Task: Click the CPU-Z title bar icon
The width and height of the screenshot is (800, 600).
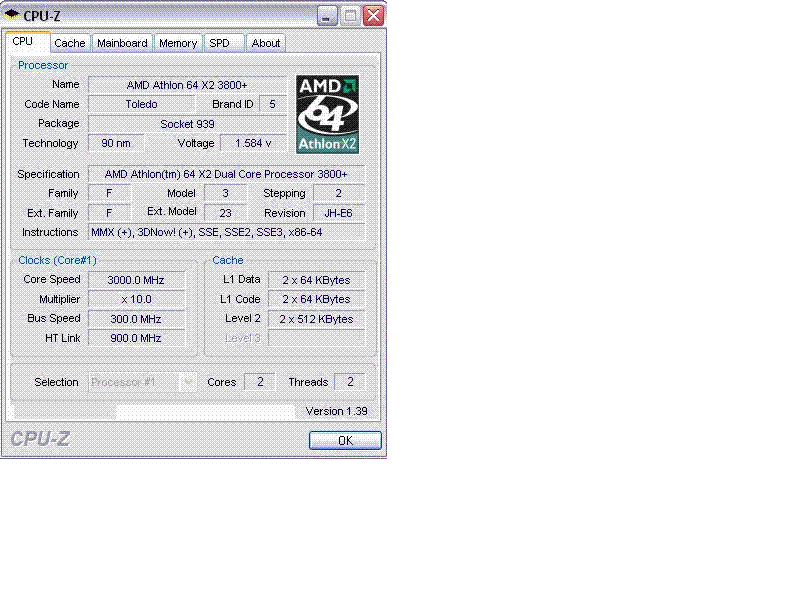Action: click(12, 15)
